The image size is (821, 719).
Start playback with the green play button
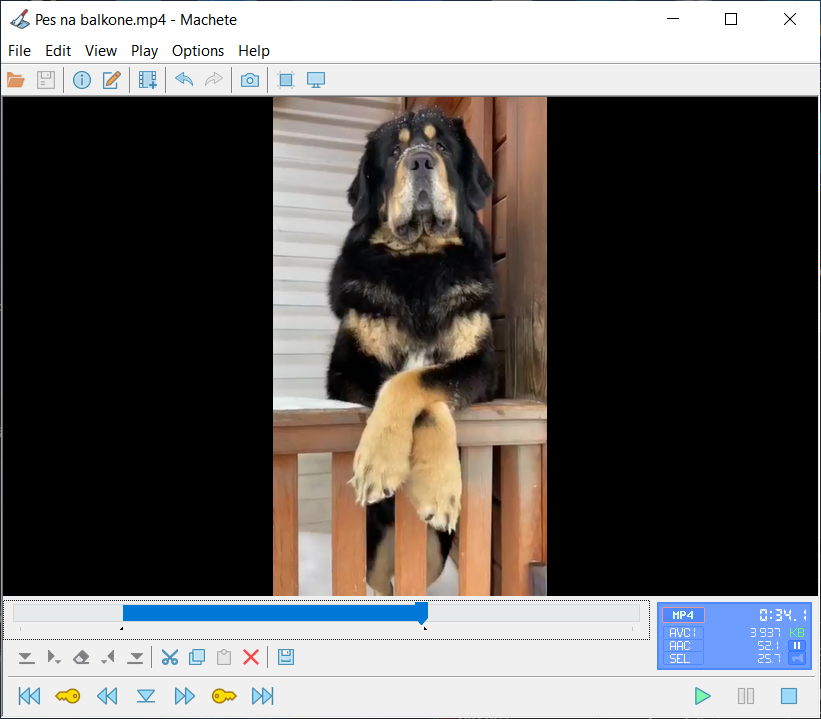pyautogui.click(x=702, y=696)
